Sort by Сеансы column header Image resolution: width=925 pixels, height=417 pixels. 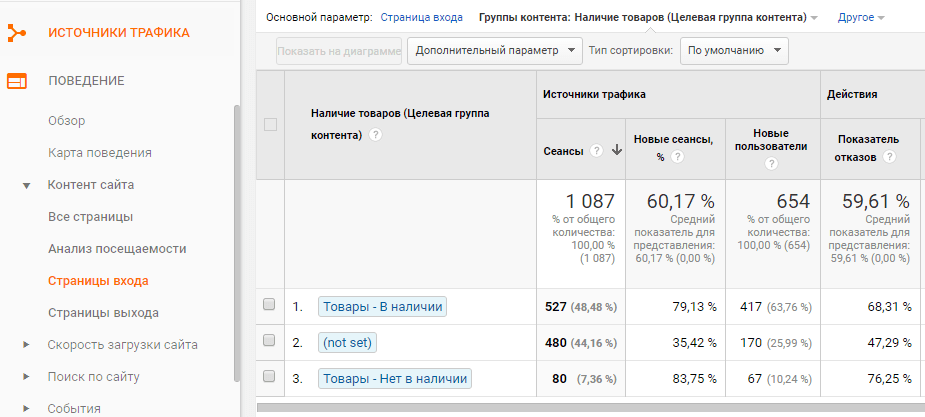[x=563, y=151]
